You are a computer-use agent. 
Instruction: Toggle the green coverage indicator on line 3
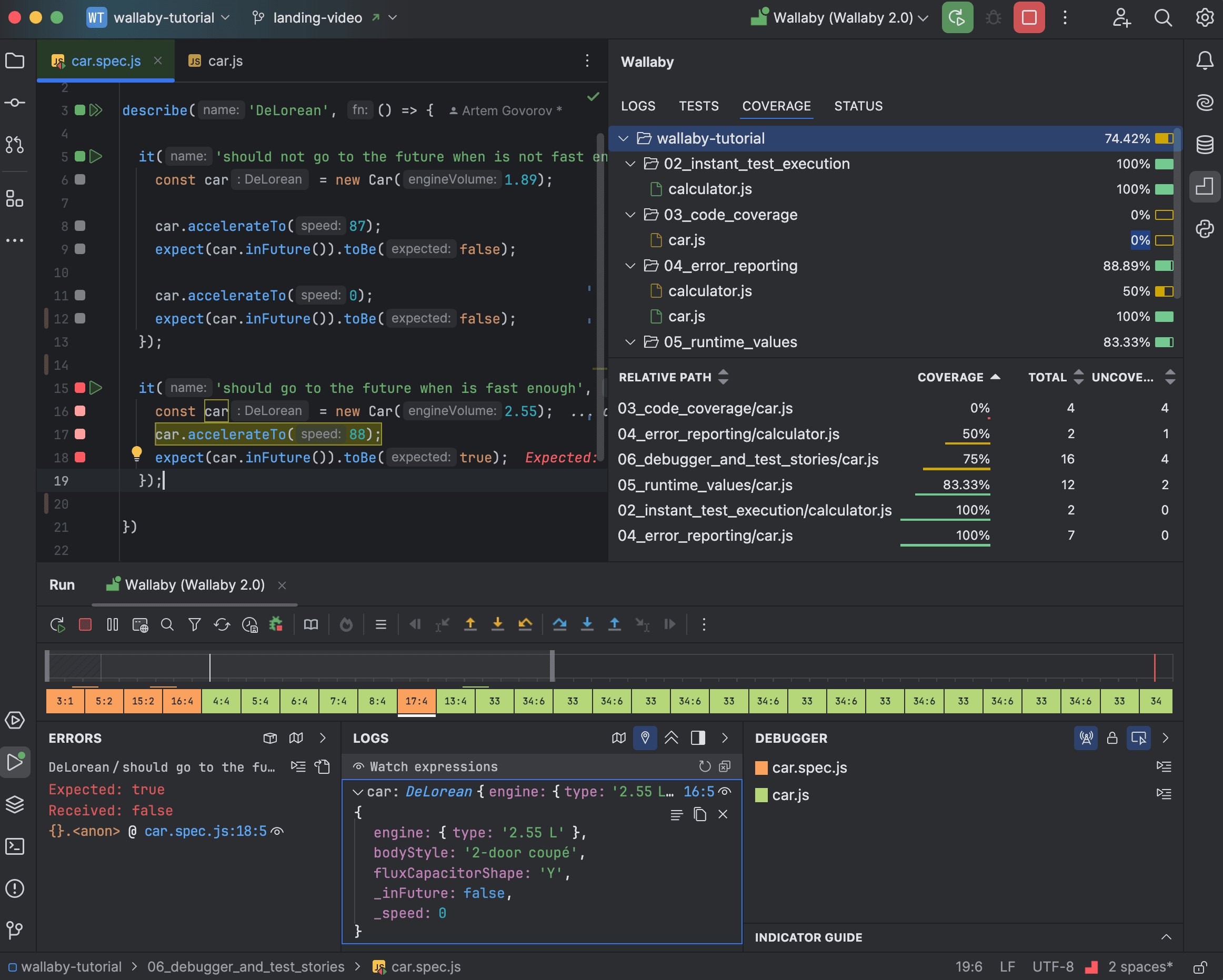click(80, 110)
